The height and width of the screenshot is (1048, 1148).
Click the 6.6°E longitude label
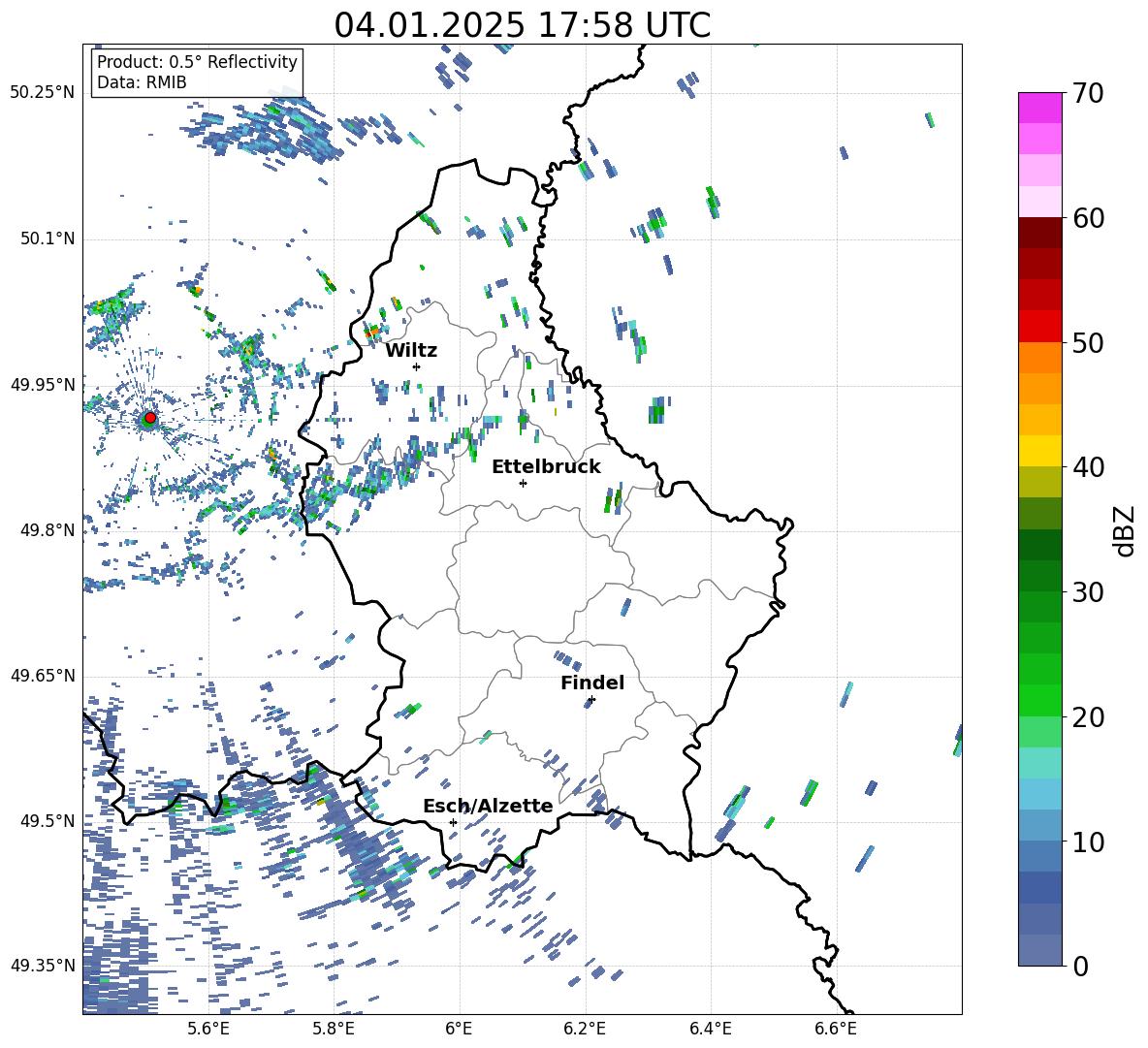coord(836,1030)
